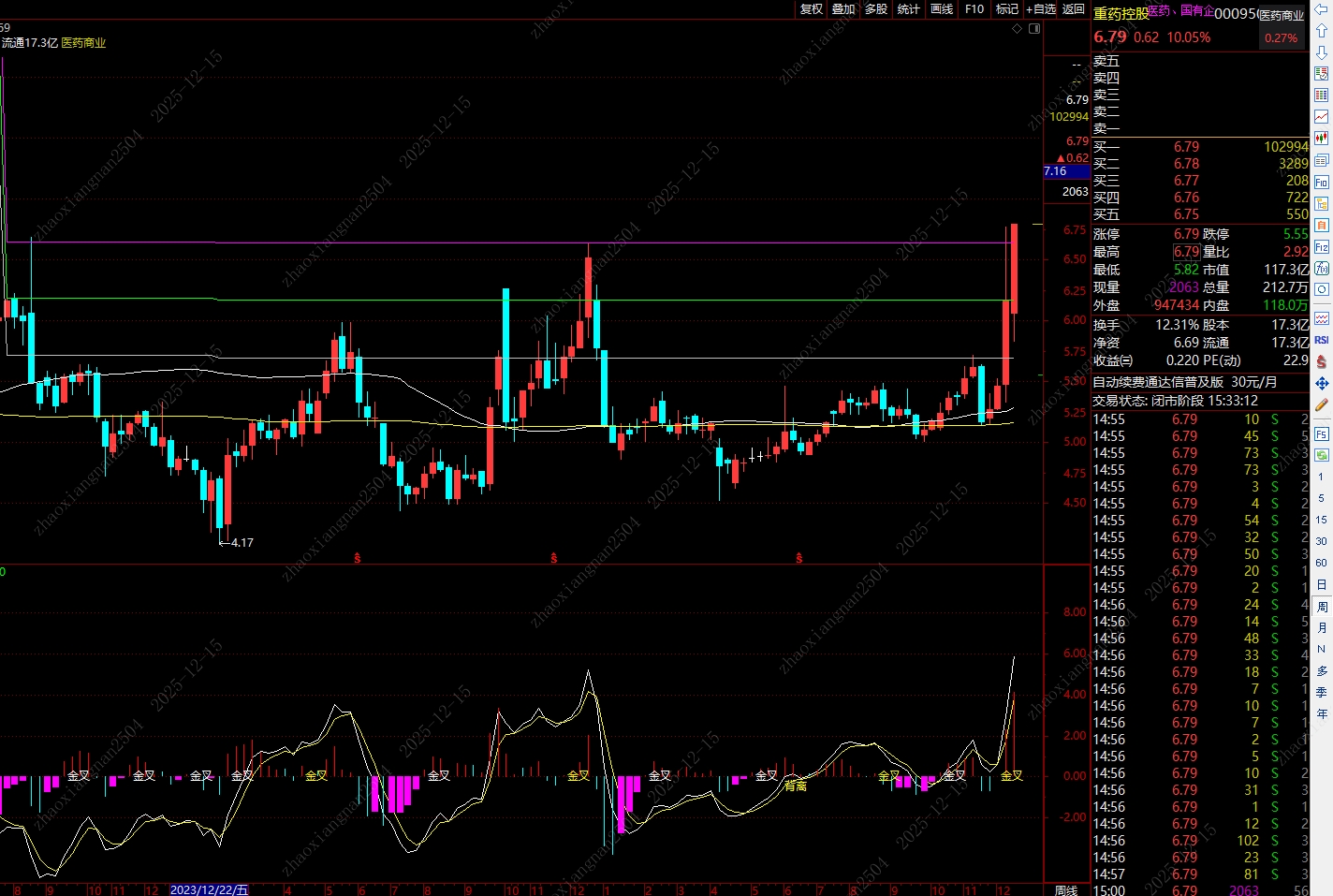
Task: Click the red S dollar icon in sidebar
Action: pyautogui.click(x=1321, y=361)
